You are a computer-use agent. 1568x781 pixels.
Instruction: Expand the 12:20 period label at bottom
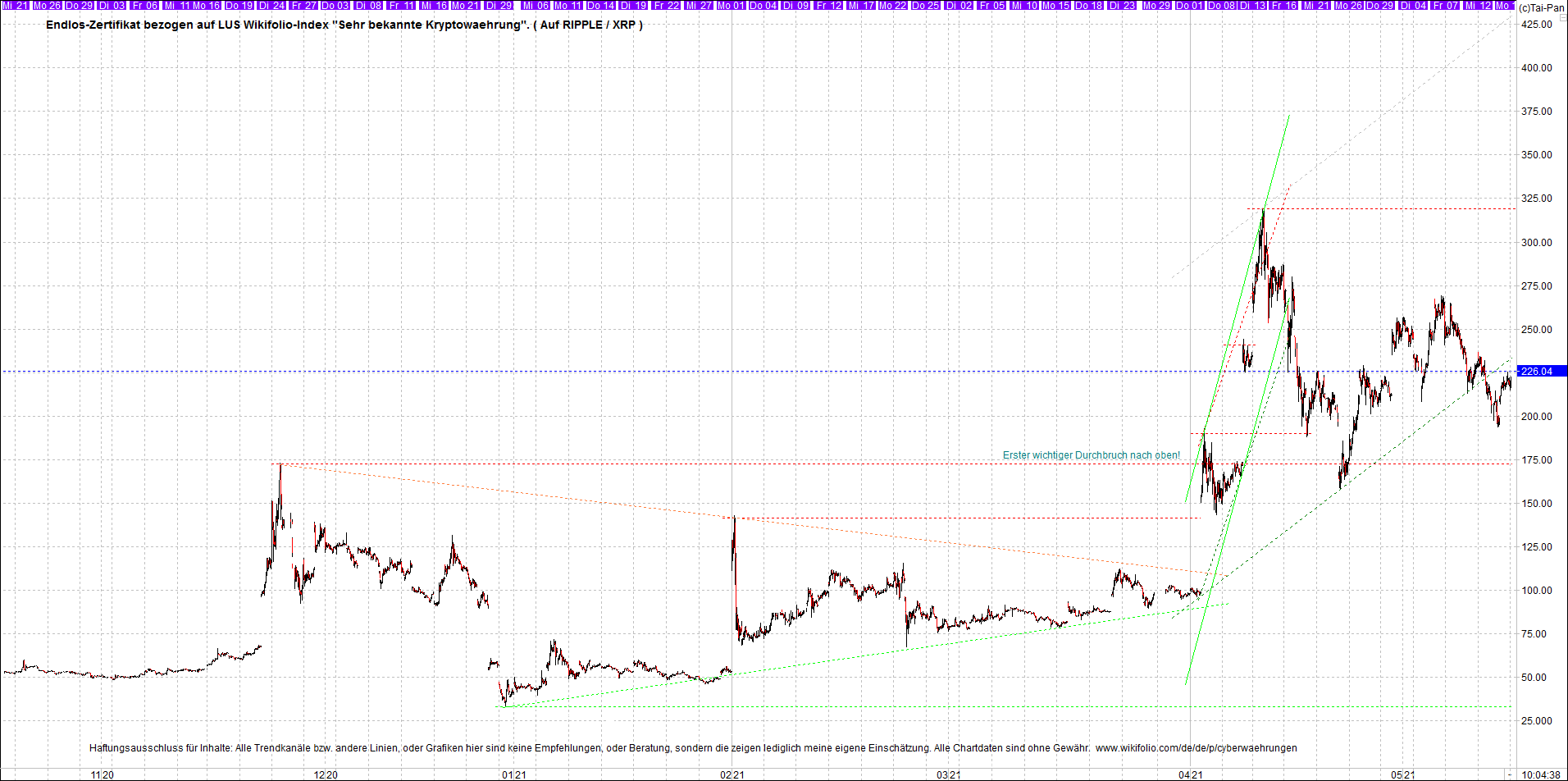click(x=326, y=774)
